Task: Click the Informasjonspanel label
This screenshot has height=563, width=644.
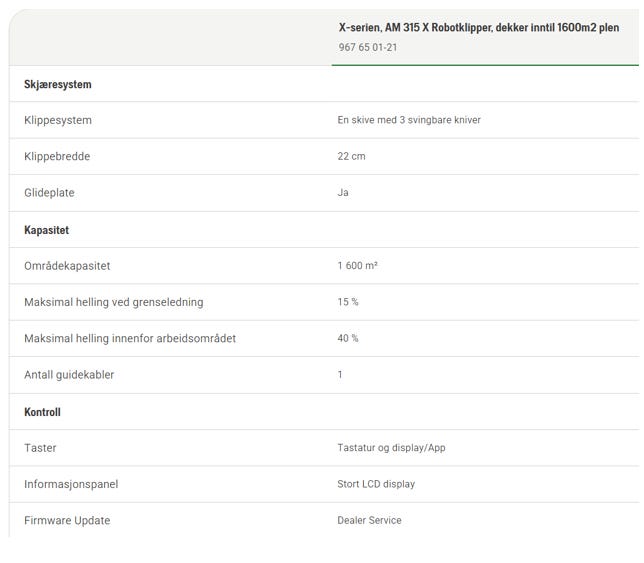Action: click(x=71, y=484)
